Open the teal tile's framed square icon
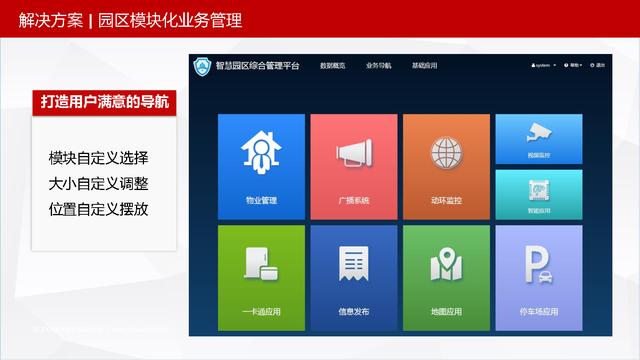640x360 pixels. coord(539,189)
